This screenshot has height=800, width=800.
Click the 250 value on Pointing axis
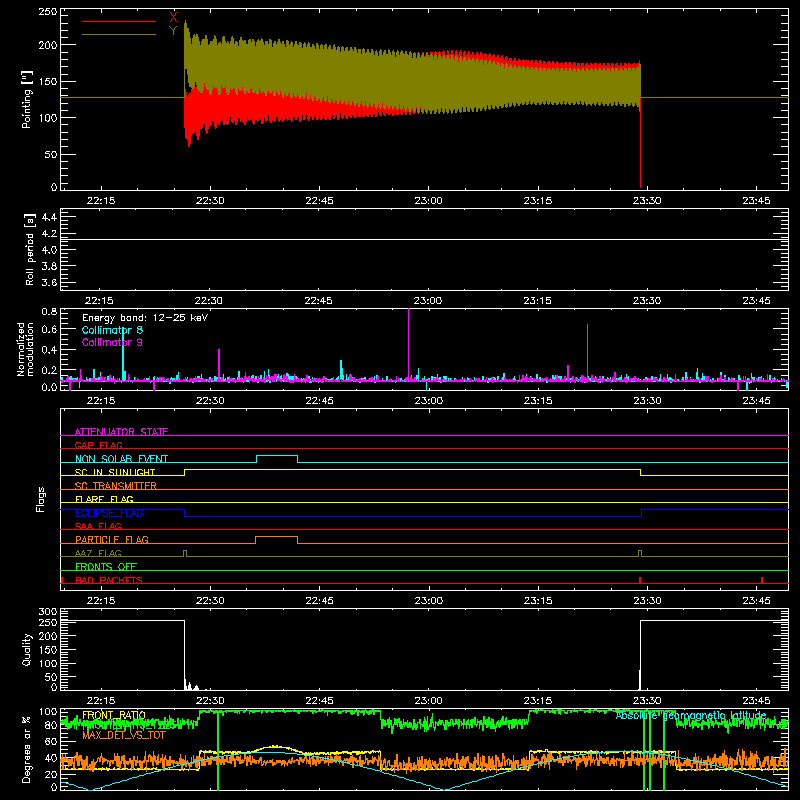coord(48,12)
